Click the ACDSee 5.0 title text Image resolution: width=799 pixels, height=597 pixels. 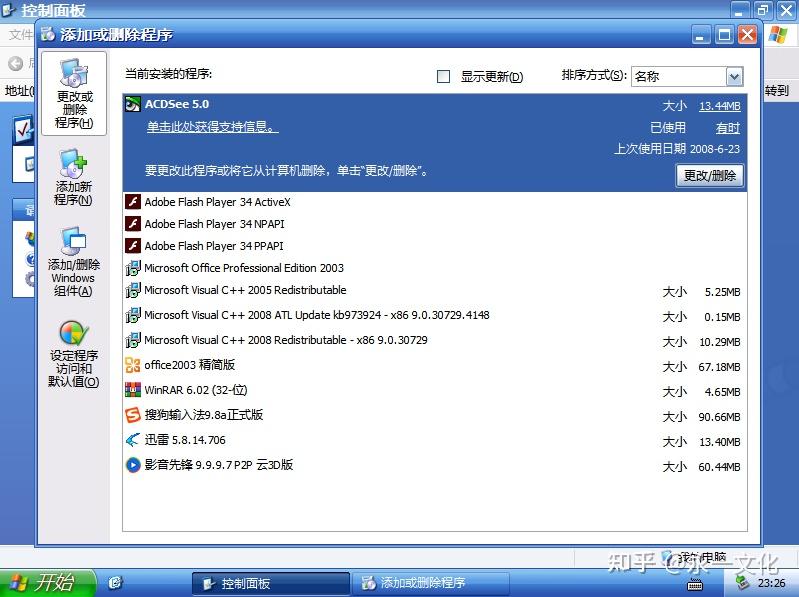pos(177,104)
